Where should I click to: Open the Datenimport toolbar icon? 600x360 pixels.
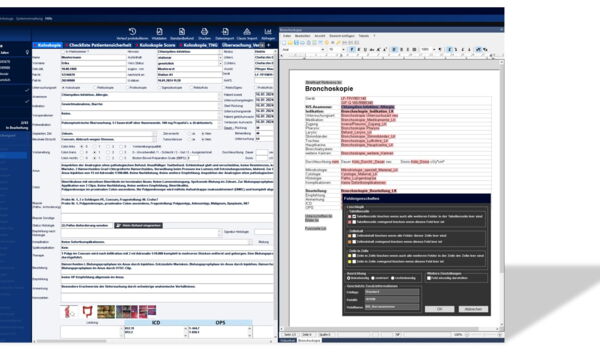click(x=225, y=32)
